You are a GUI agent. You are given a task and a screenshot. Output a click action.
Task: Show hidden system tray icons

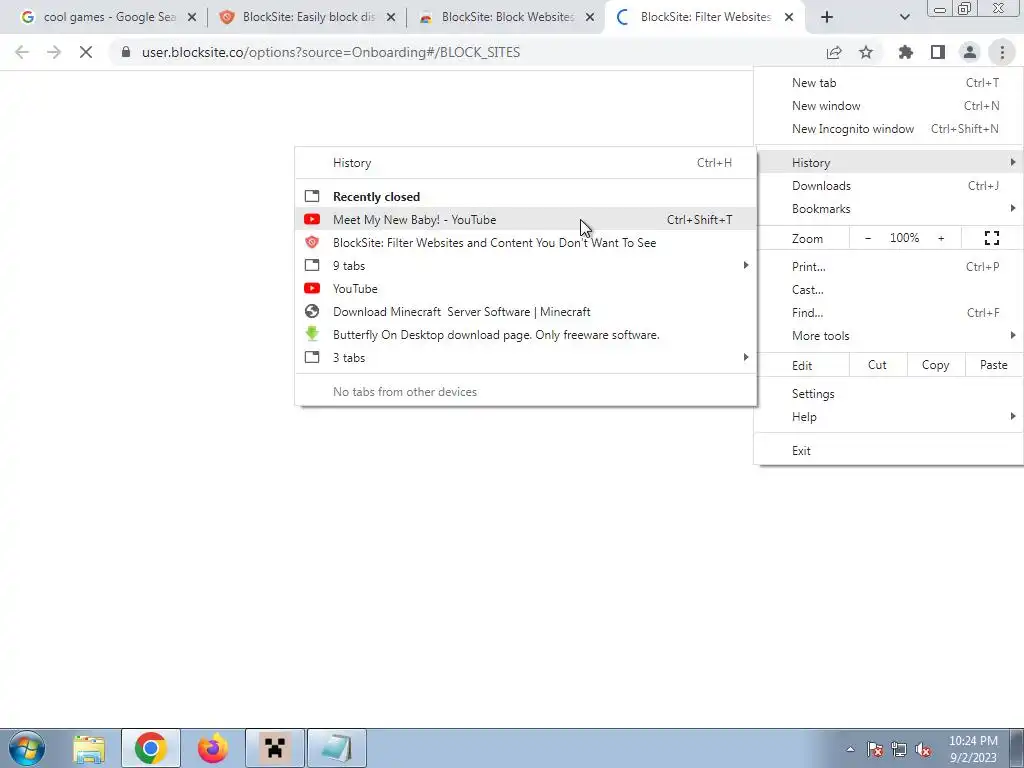click(x=850, y=749)
